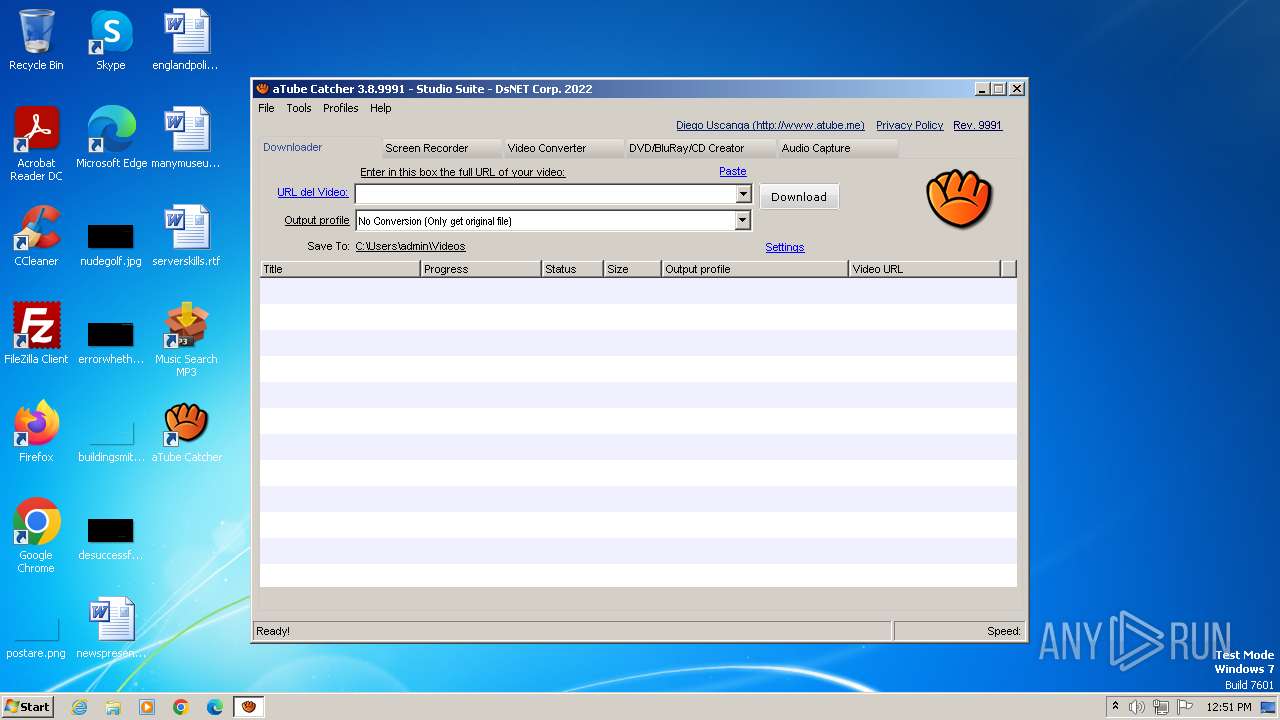This screenshot has width=1280, height=720.
Task: Click the Edge taskbar icon
Action: coord(215,707)
